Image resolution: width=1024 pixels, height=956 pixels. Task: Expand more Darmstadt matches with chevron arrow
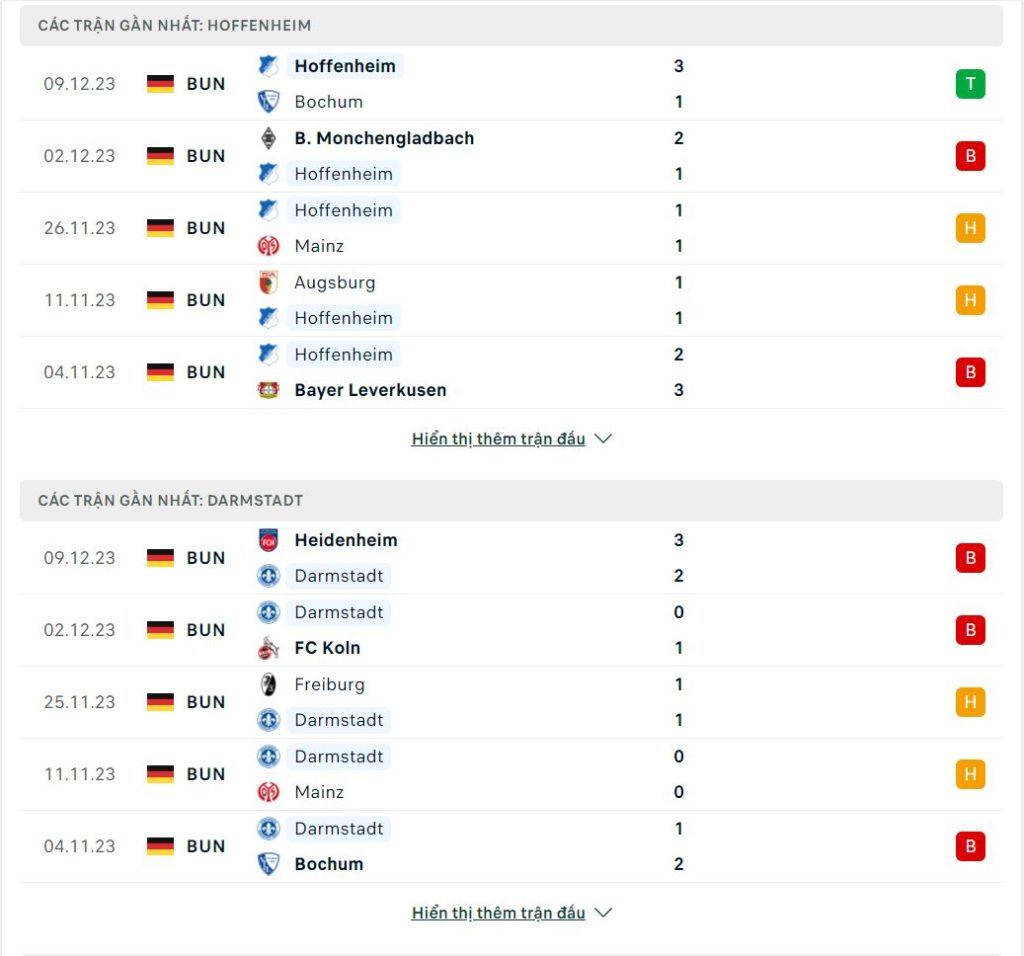pos(603,913)
